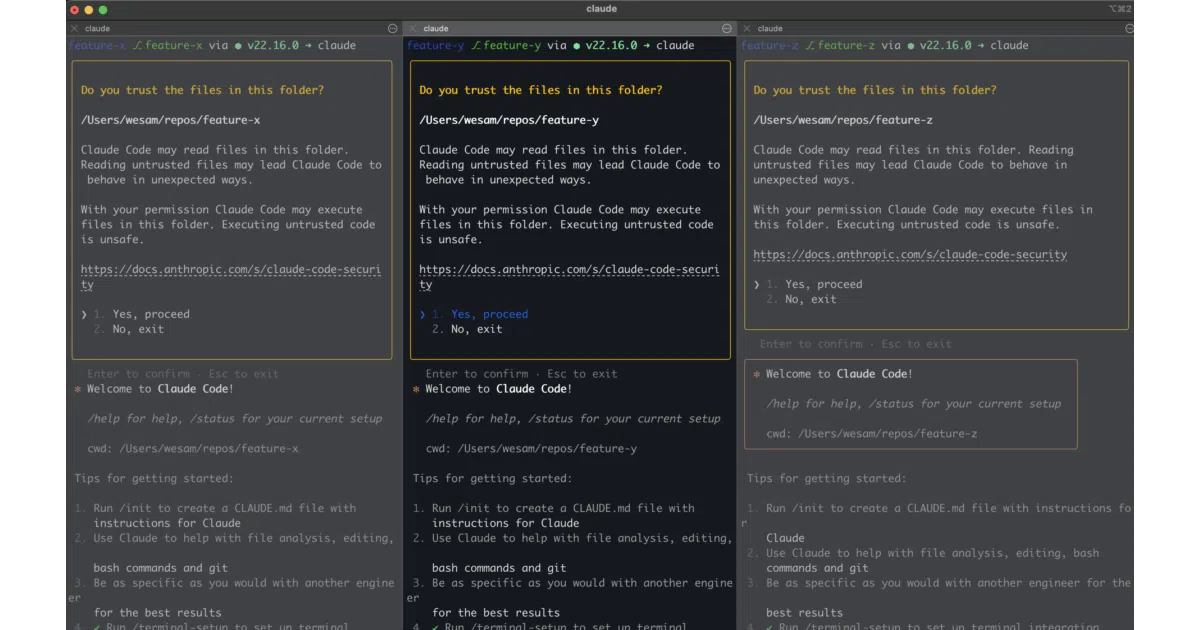
Task: Click 'cwd: /Users/wesam/repos/feature-z' line
Action: (x=872, y=434)
